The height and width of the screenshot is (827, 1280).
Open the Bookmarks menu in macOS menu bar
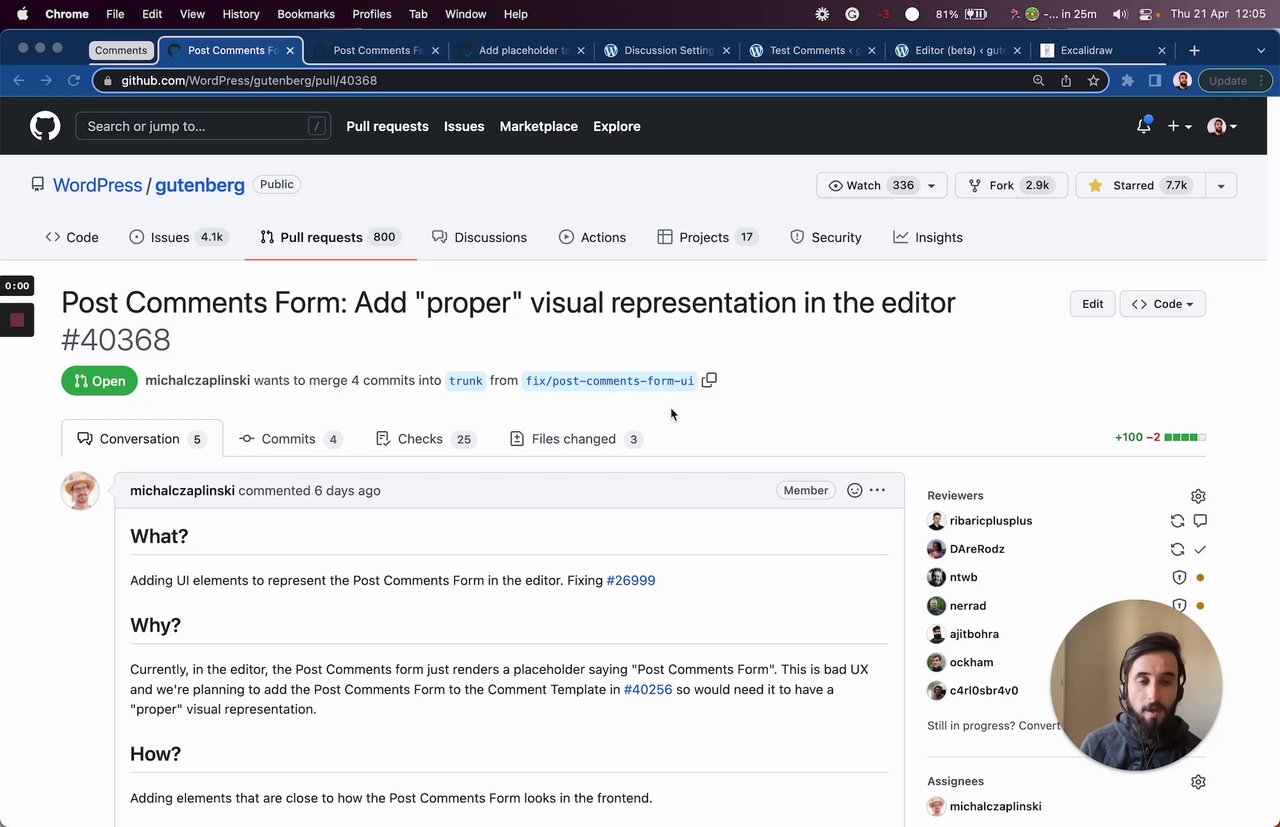306,14
